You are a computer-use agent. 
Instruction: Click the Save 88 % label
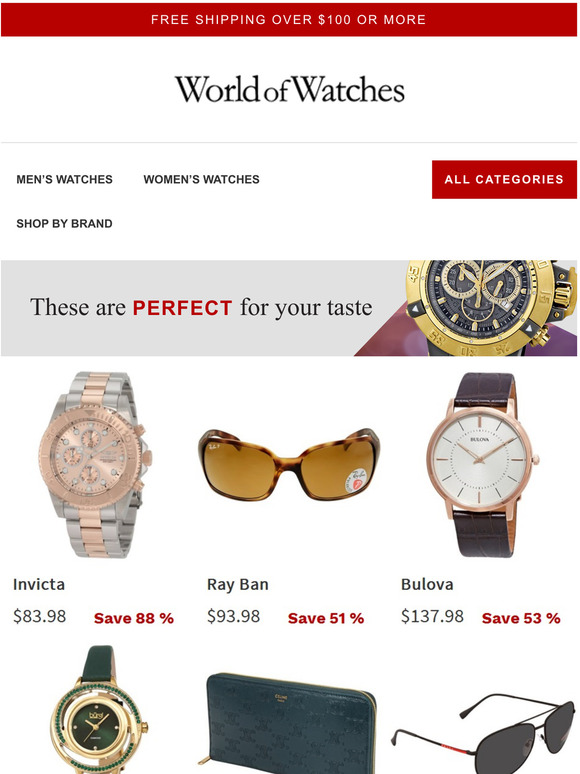134,618
